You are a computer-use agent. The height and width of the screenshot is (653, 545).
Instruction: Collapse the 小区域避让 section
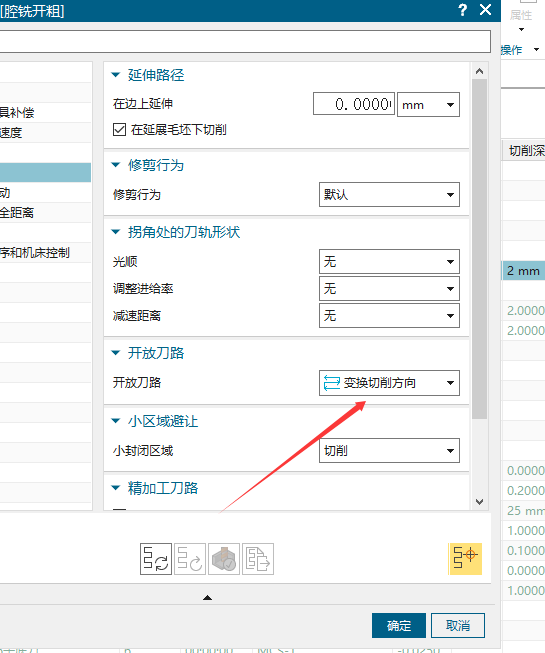[x=116, y=421]
